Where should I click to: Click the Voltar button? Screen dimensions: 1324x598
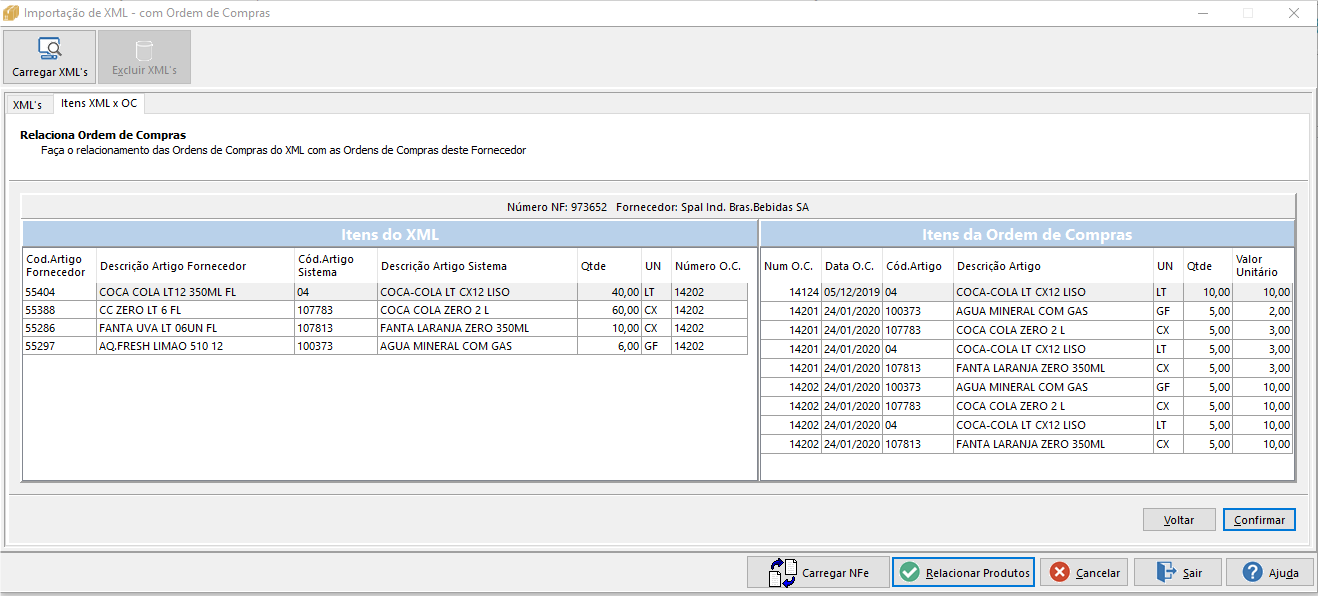pos(1179,520)
